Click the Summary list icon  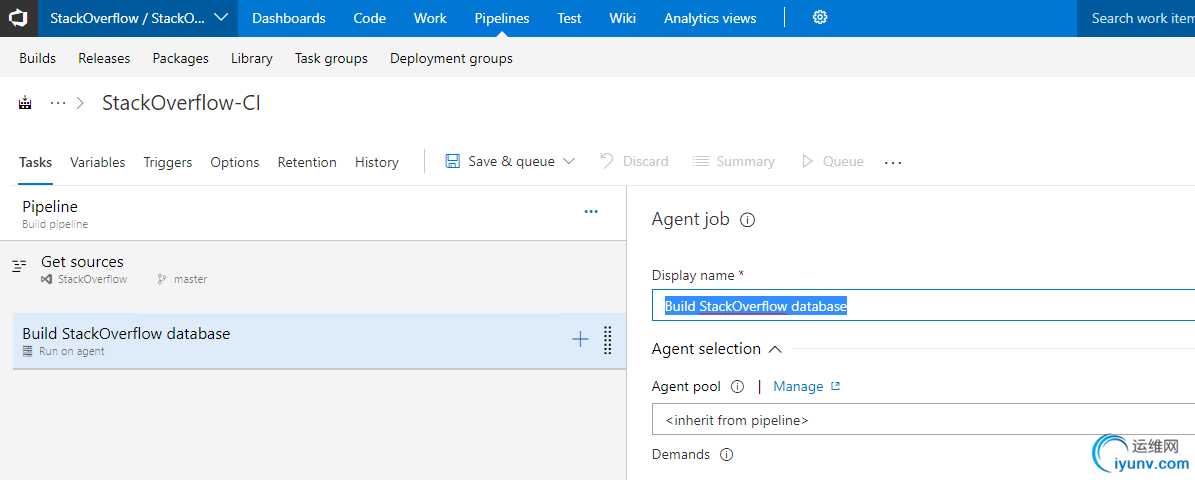coord(700,162)
